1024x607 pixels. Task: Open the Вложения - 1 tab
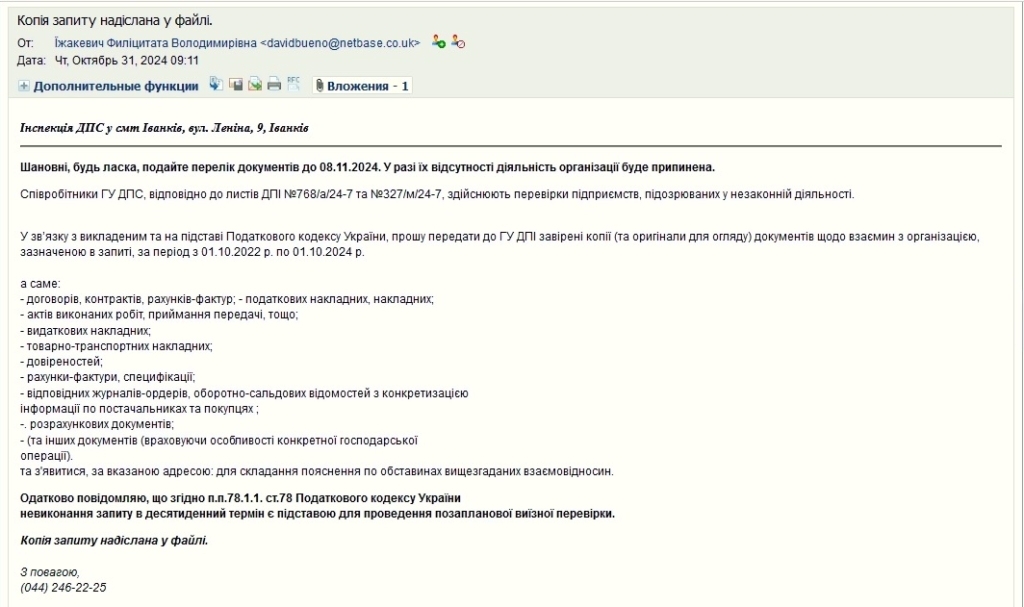tap(368, 87)
